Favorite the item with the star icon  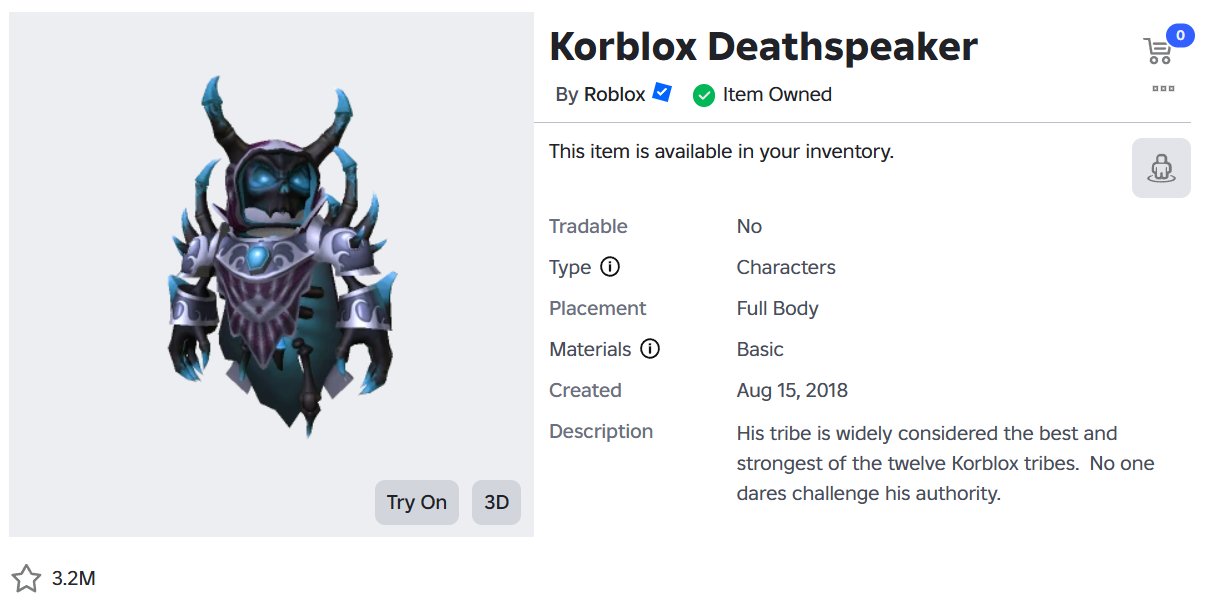27,578
